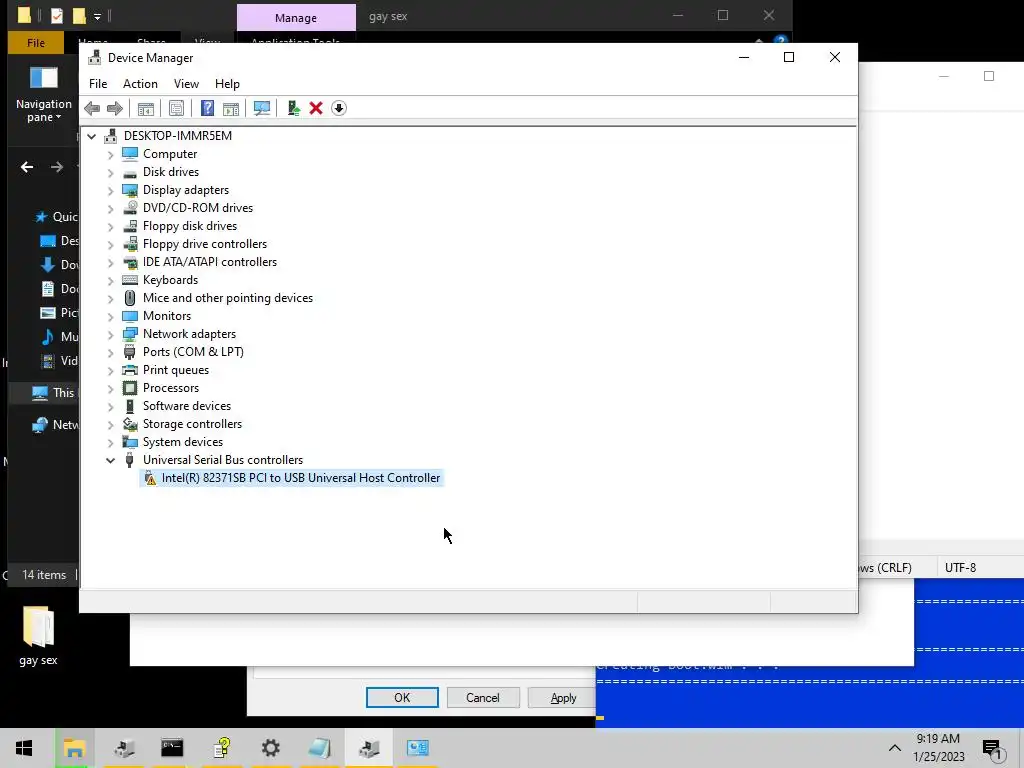This screenshot has width=1024, height=768.
Task: Expand the Ports (COM & LPT) category
Action: coord(110,353)
